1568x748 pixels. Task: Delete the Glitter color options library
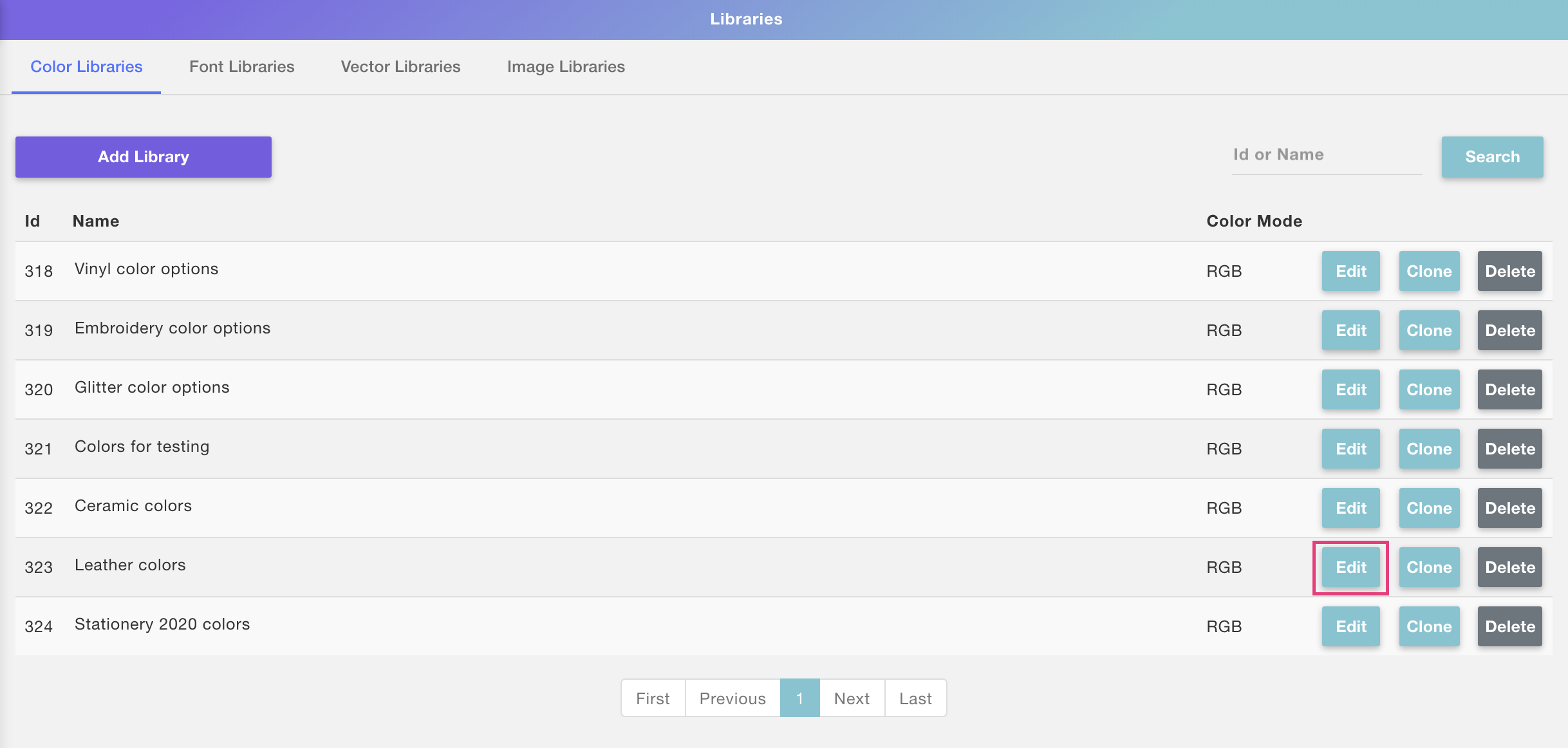pos(1509,390)
